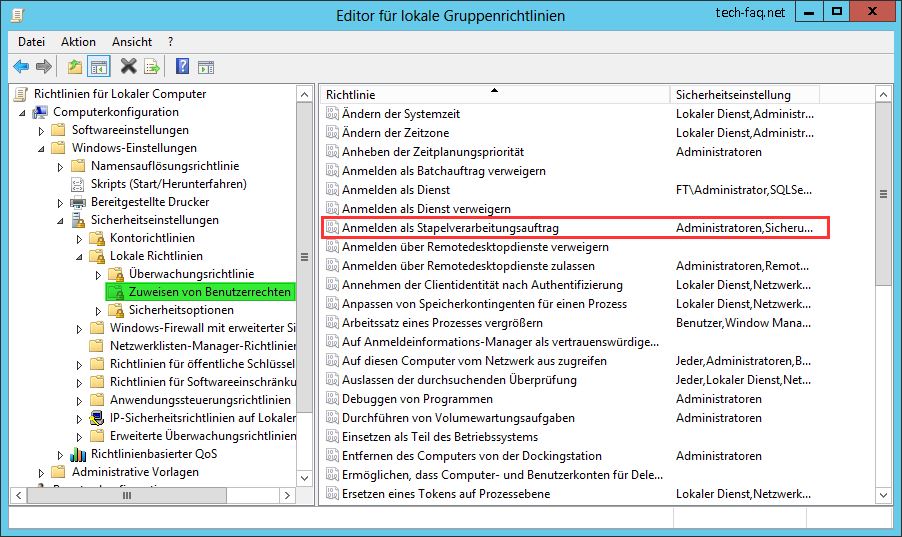Select the Netzwerklisten-Manager-Richtlinien tree item
902x537 pixels.
[203, 346]
